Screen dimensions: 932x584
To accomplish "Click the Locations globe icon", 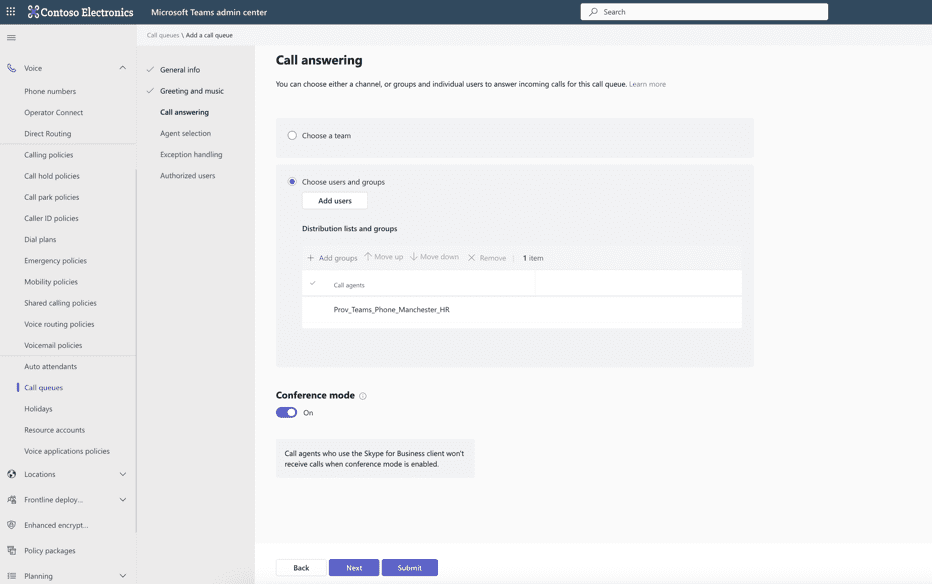I will [11, 474].
